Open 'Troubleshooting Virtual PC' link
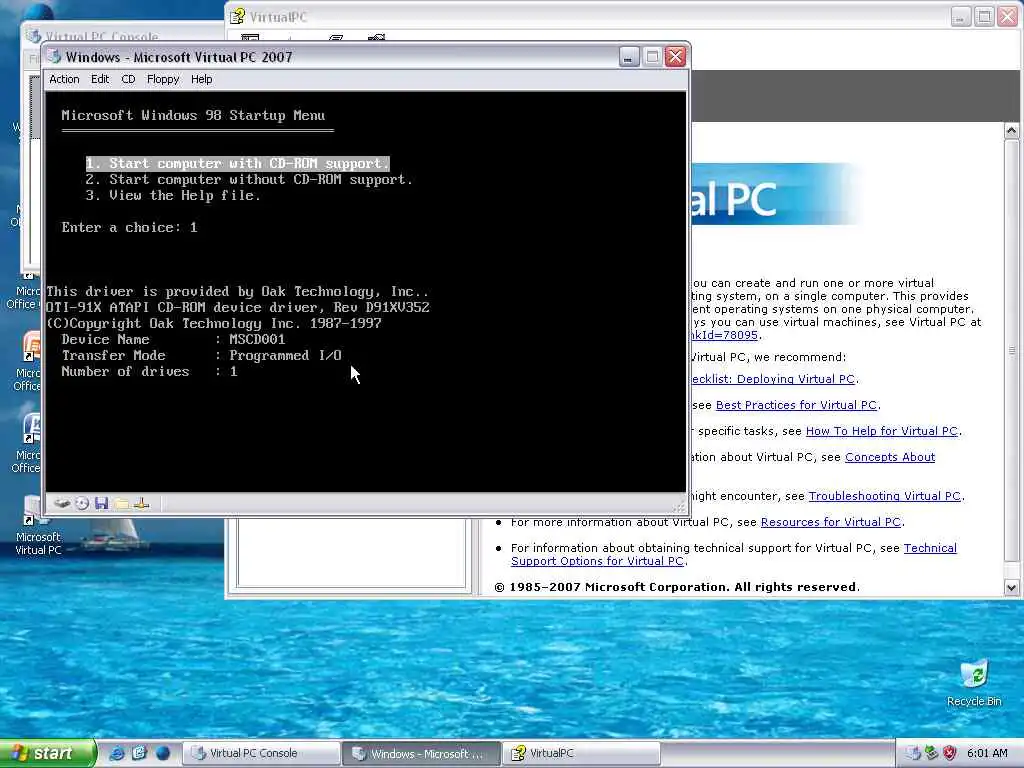Image resolution: width=1024 pixels, height=768 pixels. point(885,496)
